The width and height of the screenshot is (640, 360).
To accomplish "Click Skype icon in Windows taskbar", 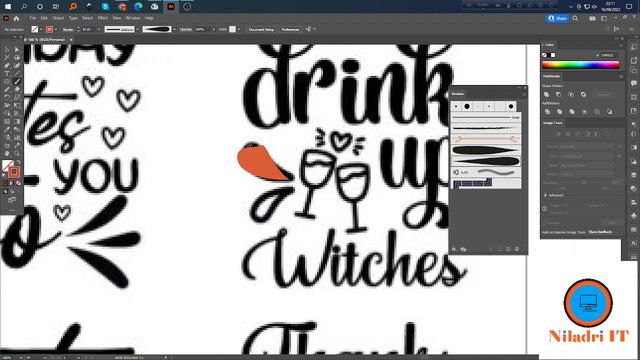I will pyautogui.click(x=105, y=7).
